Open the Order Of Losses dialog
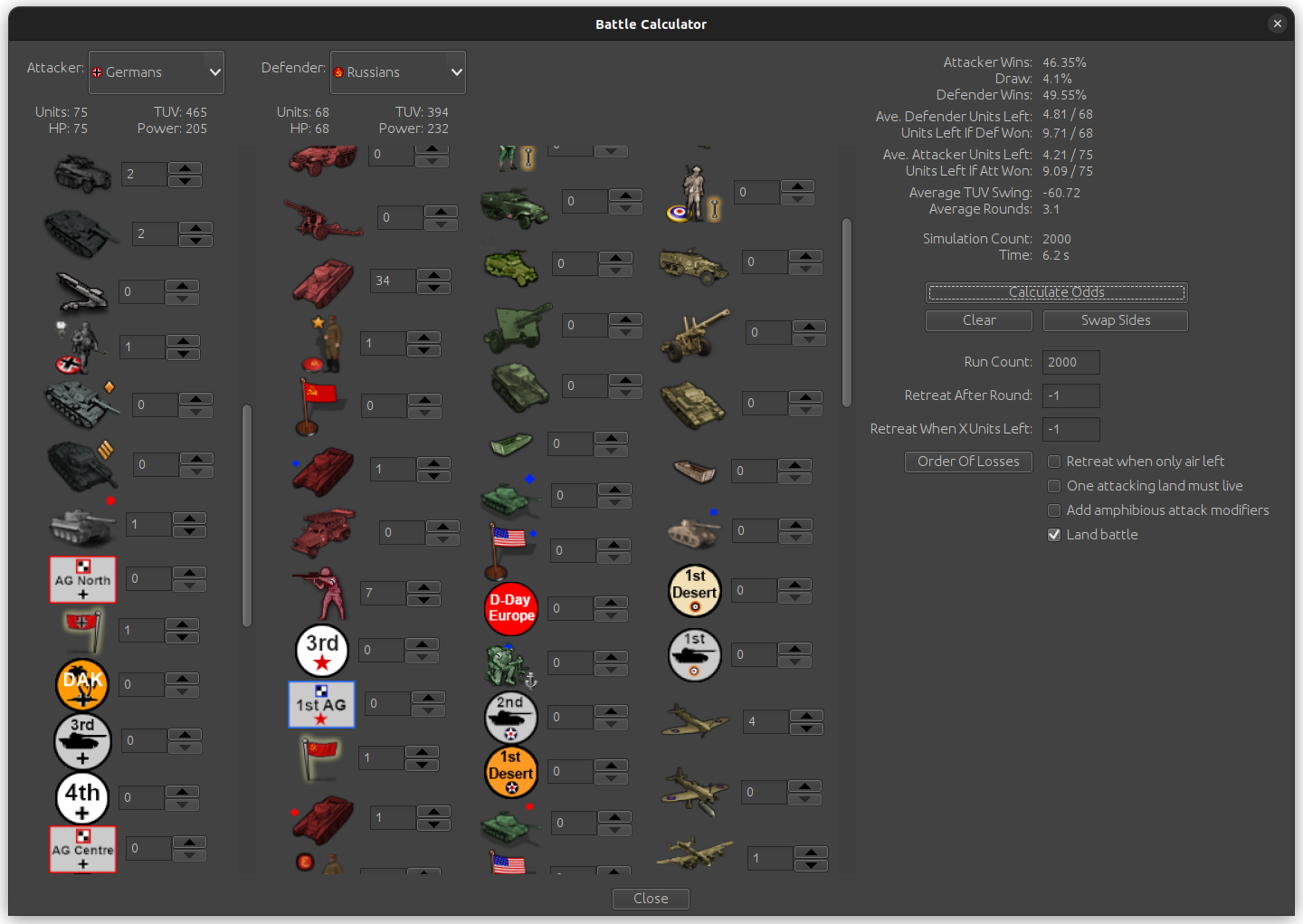Screen dimensions: 1303x924 point(968,462)
